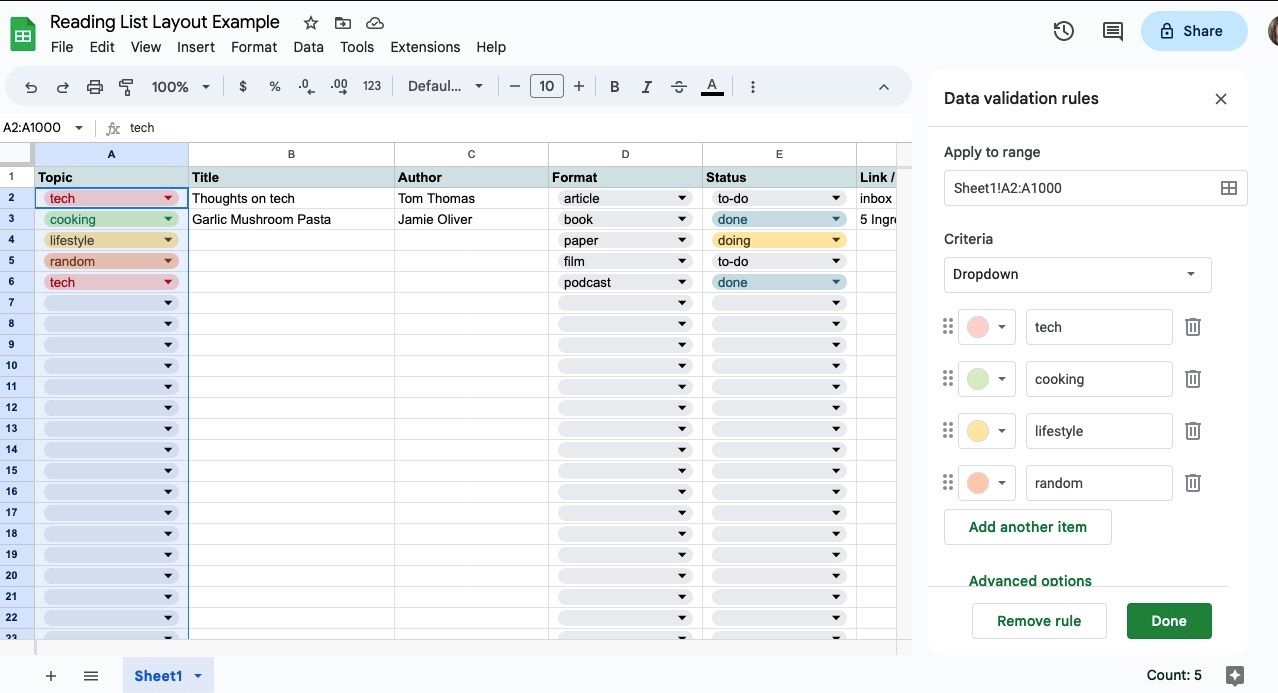Delete the lifestyle dropdown item
Screen dimensions: 1278x693
click(1193, 431)
